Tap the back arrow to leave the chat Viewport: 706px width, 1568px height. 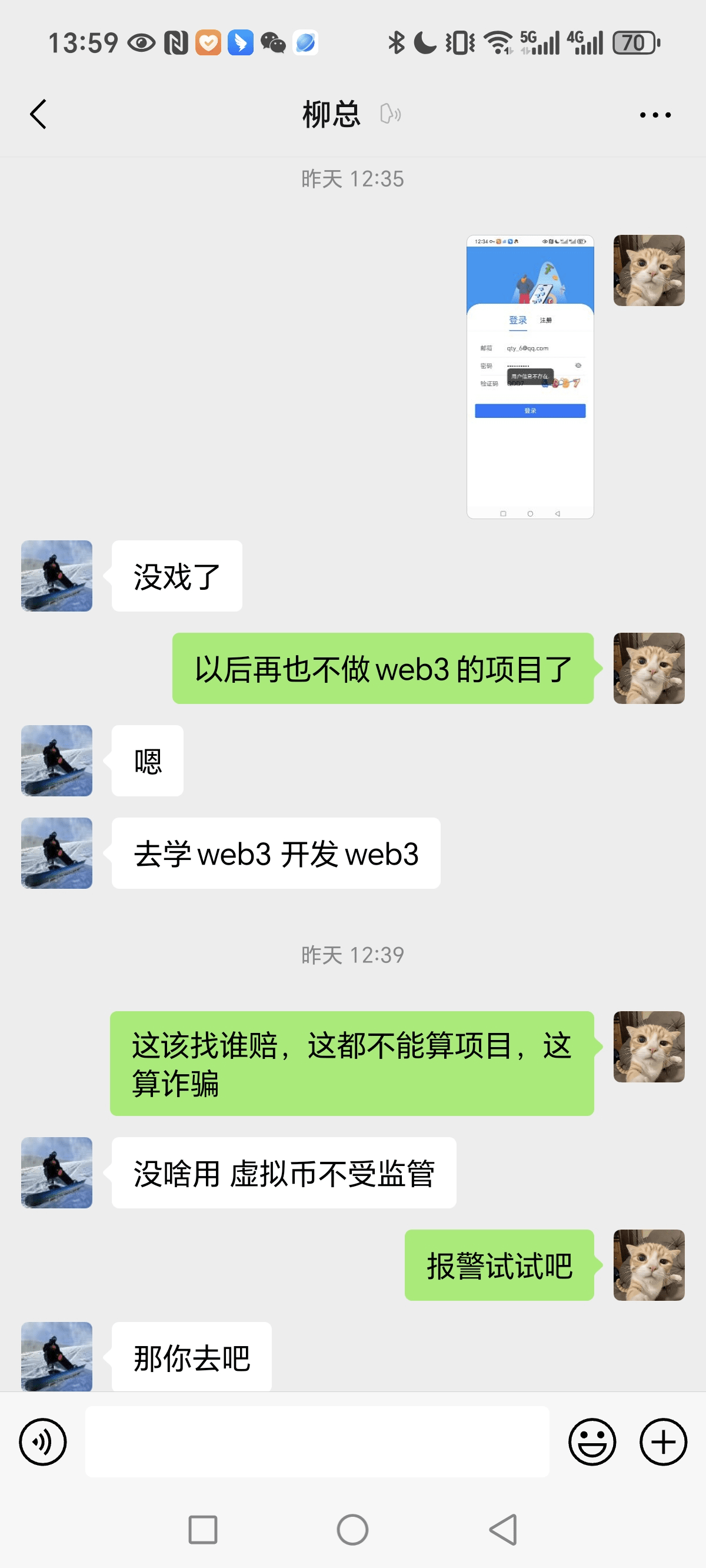coord(38,114)
